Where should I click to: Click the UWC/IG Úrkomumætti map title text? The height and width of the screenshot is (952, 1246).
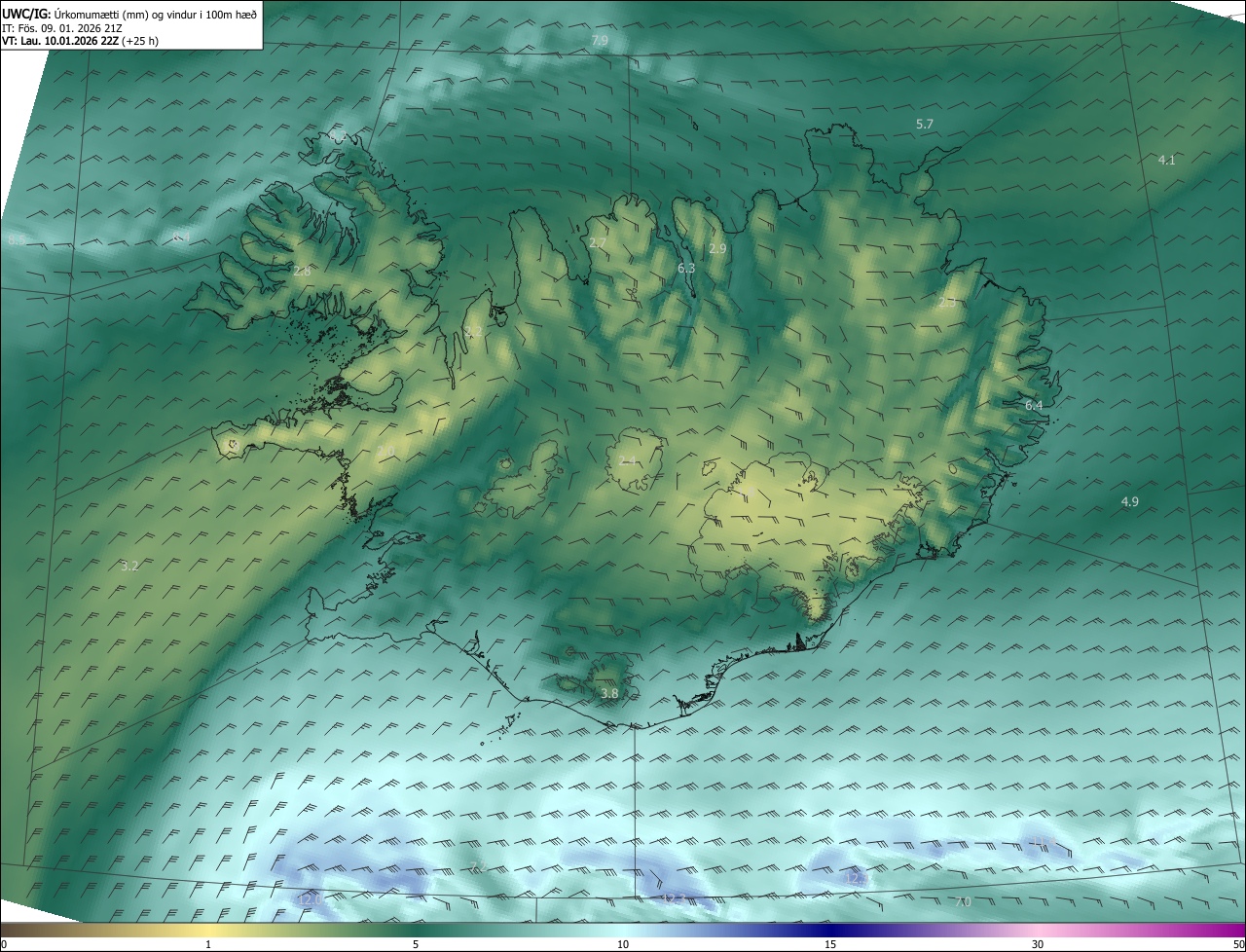coord(129,14)
